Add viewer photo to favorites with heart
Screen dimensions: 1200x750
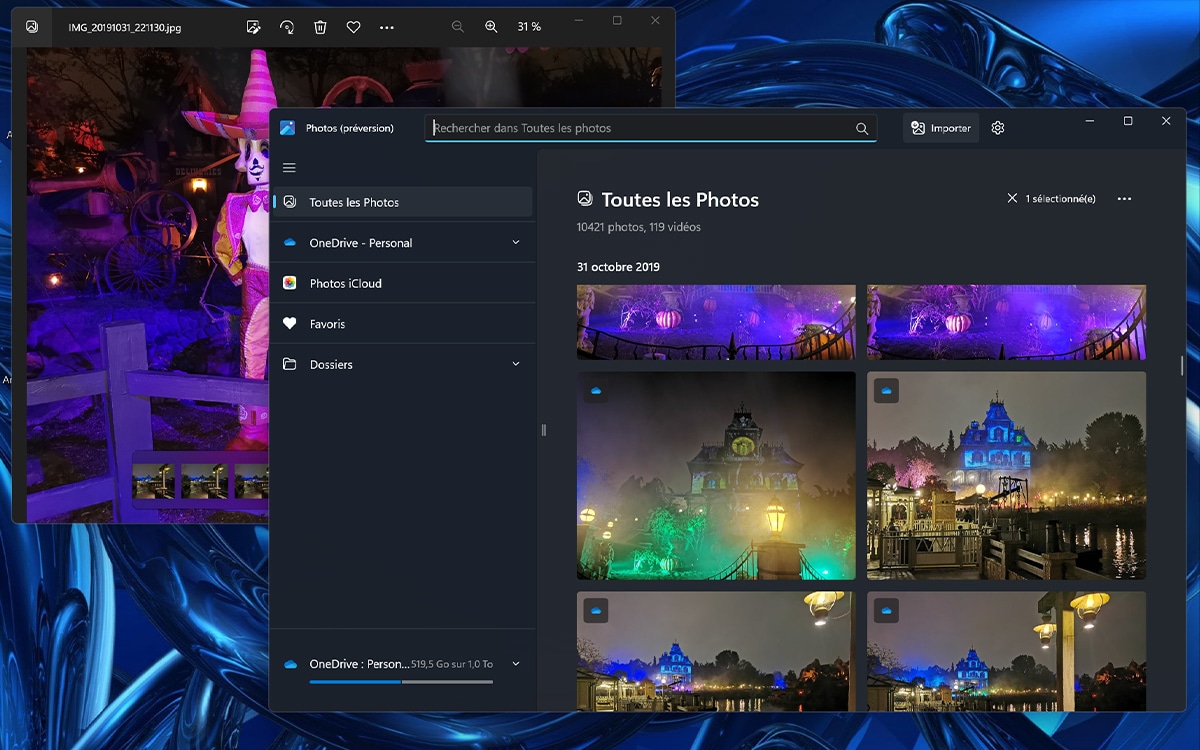coord(353,27)
